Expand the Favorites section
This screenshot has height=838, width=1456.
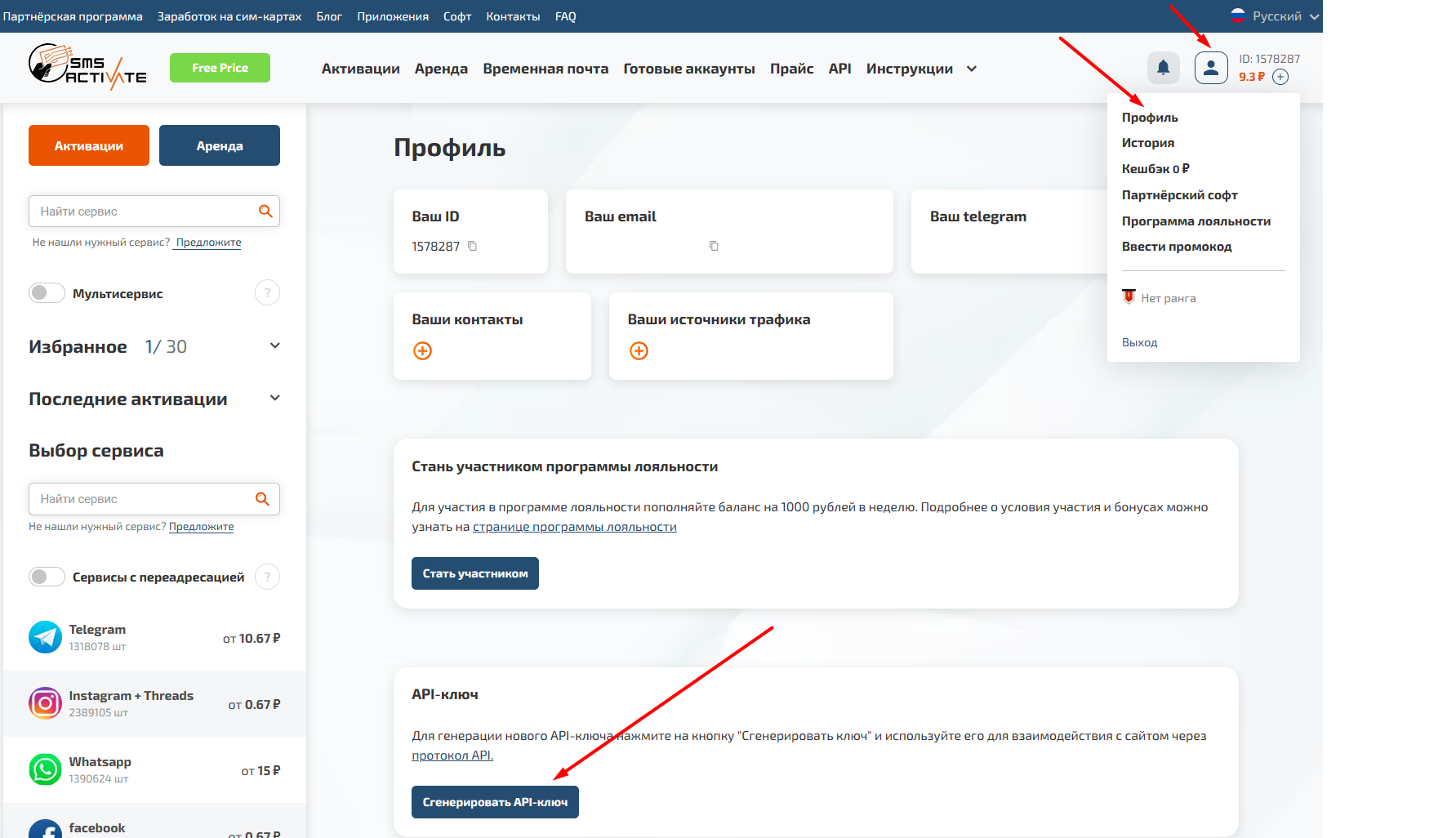(274, 345)
